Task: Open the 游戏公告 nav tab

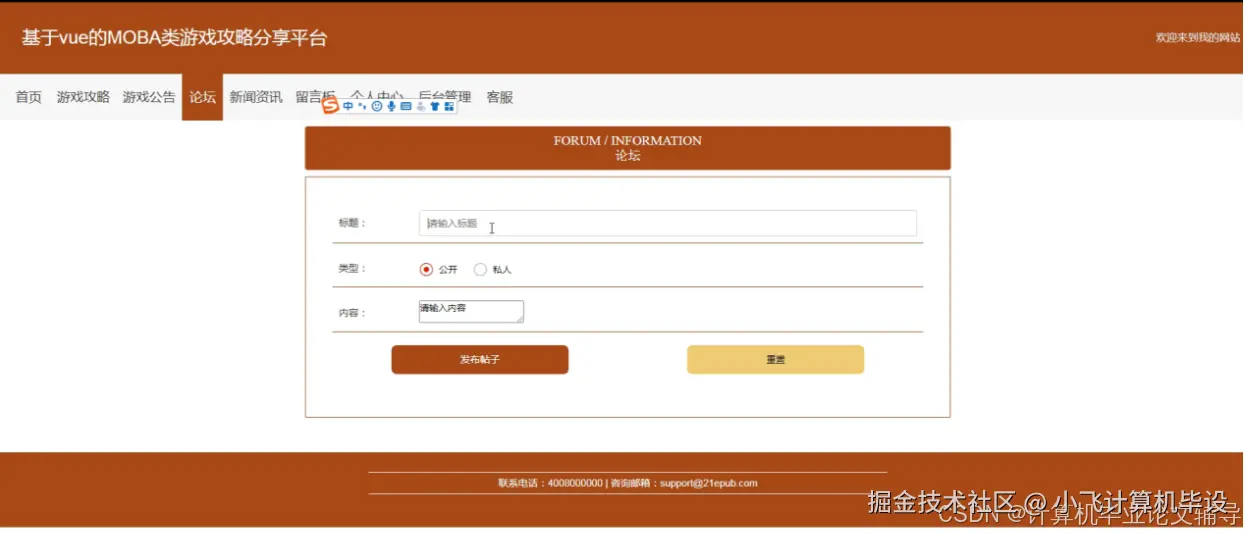Action: [149, 97]
